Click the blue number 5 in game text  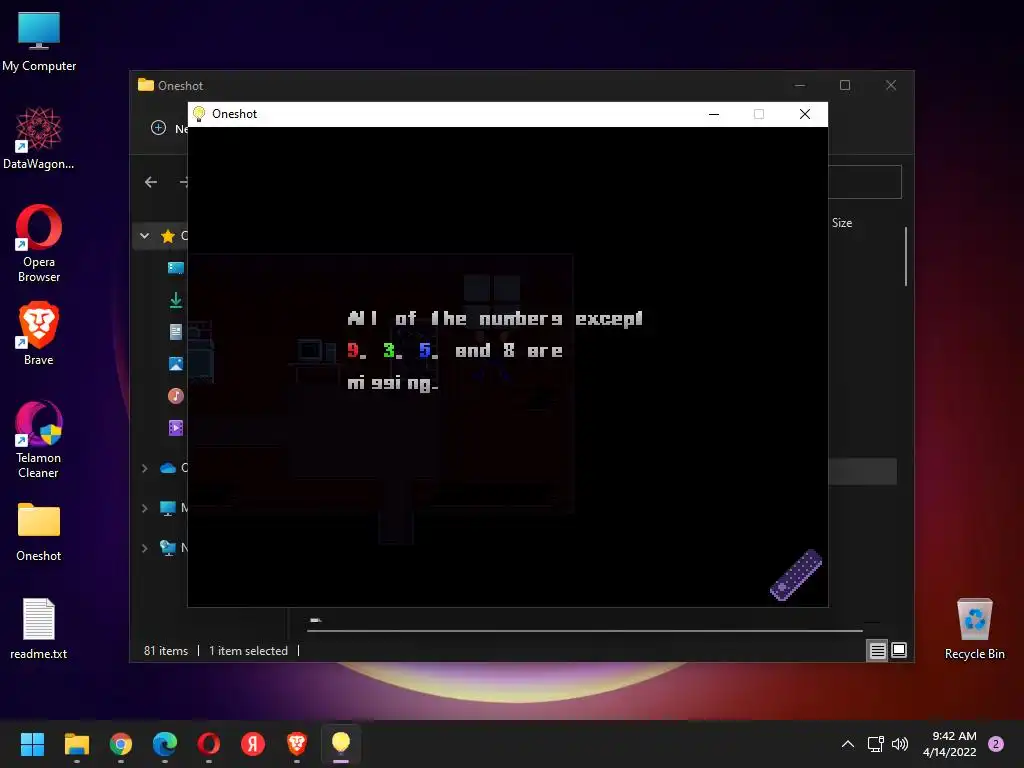tap(425, 350)
